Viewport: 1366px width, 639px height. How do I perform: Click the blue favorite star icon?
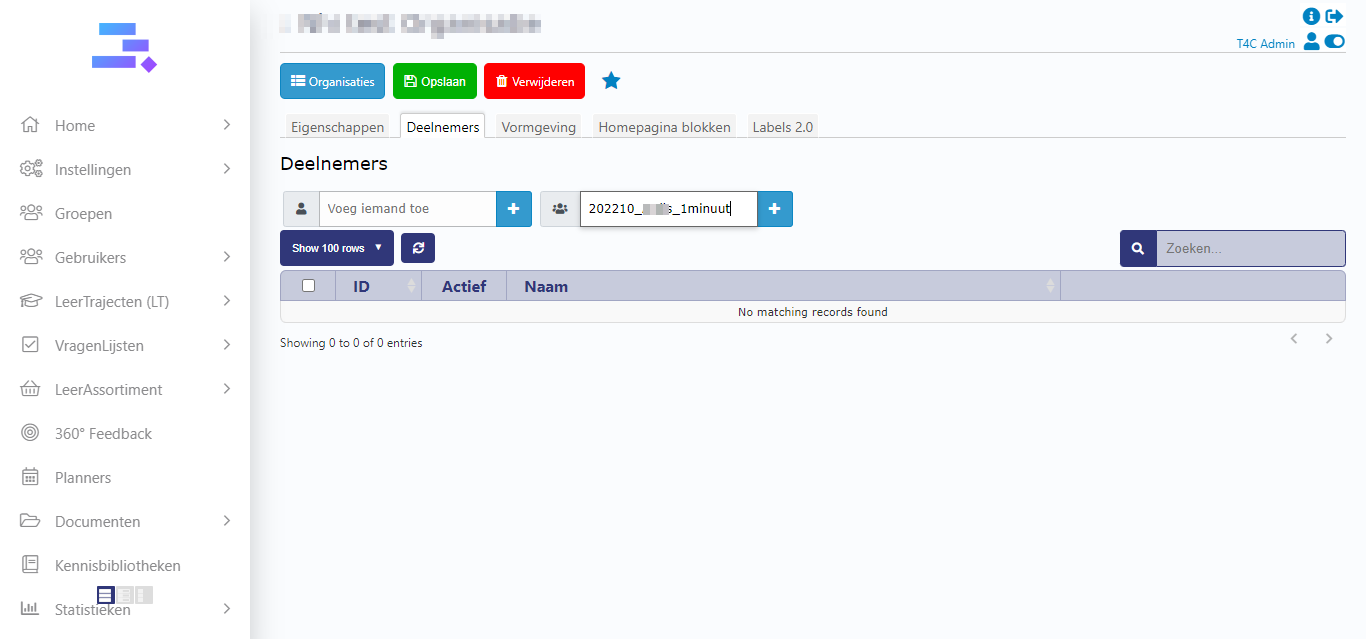coord(611,81)
